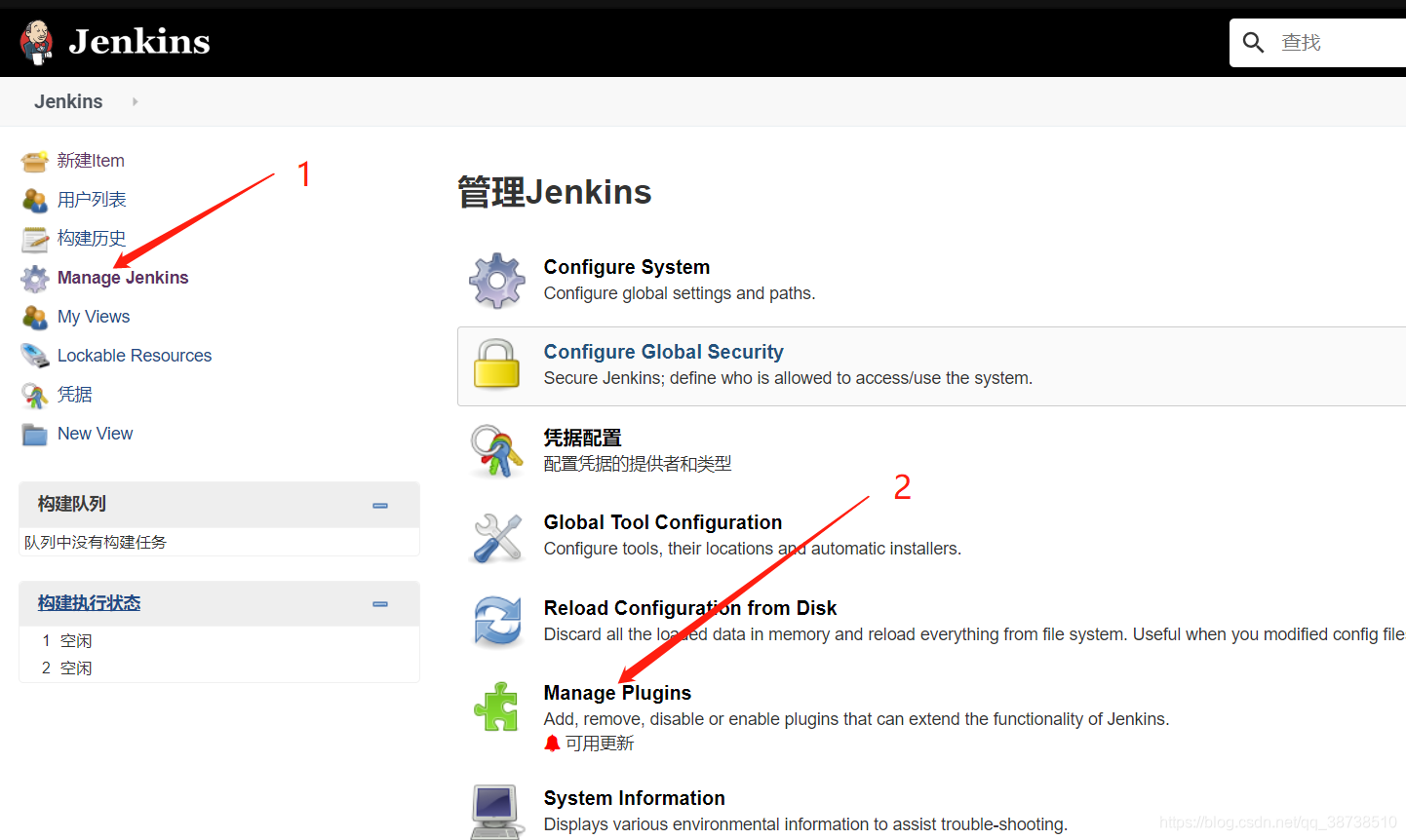Open 凭据配置 via the keys icon

[497, 449]
